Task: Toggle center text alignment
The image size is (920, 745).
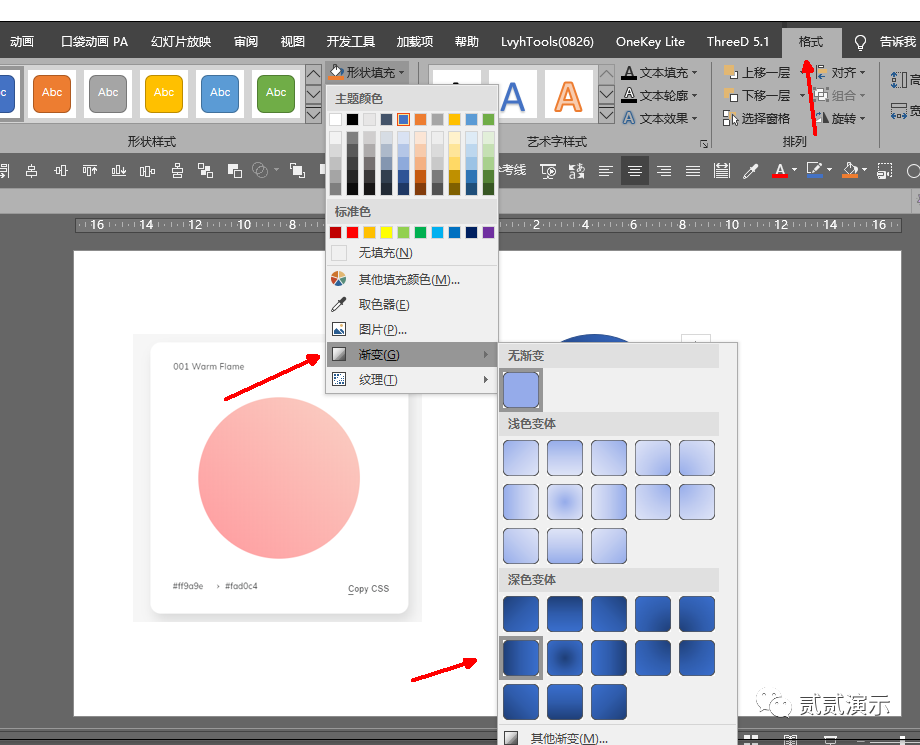Action: [x=635, y=171]
